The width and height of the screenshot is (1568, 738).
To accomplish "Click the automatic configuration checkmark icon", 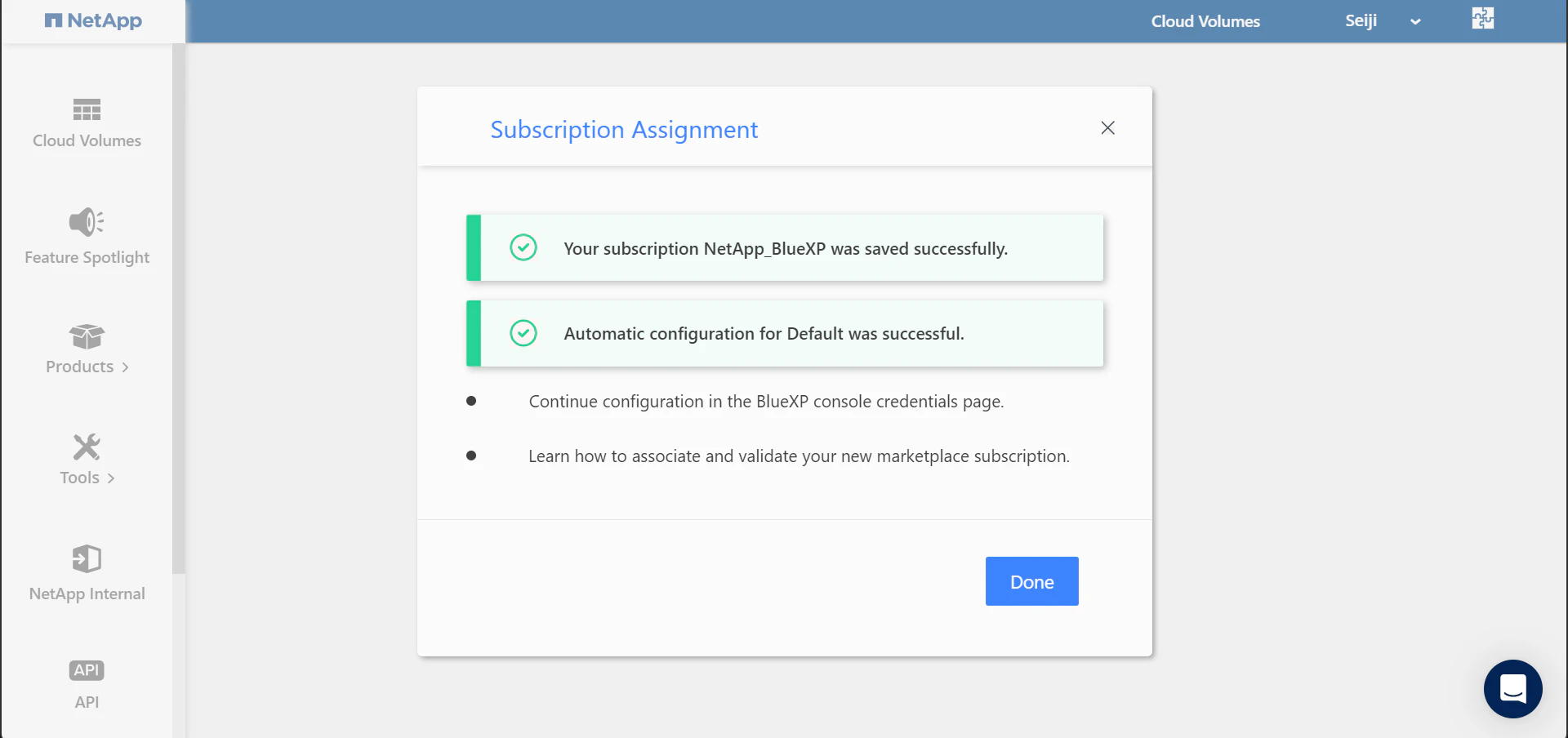I will click(x=523, y=333).
